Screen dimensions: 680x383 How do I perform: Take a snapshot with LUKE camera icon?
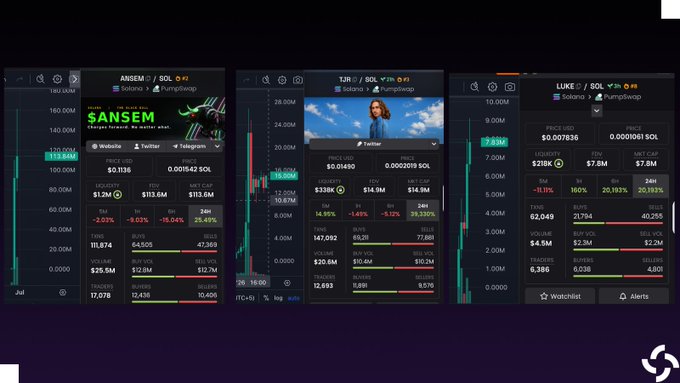pos(510,87)
